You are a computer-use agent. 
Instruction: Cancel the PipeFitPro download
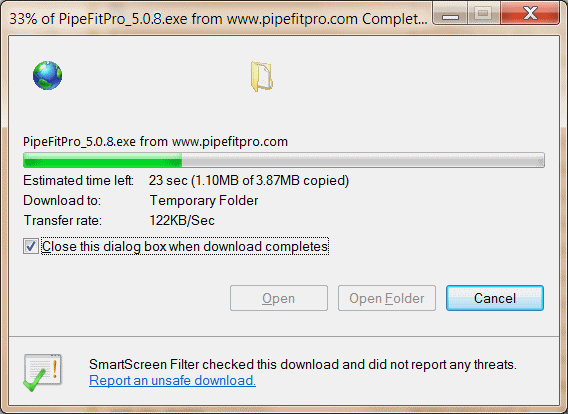tap(495, 298)
